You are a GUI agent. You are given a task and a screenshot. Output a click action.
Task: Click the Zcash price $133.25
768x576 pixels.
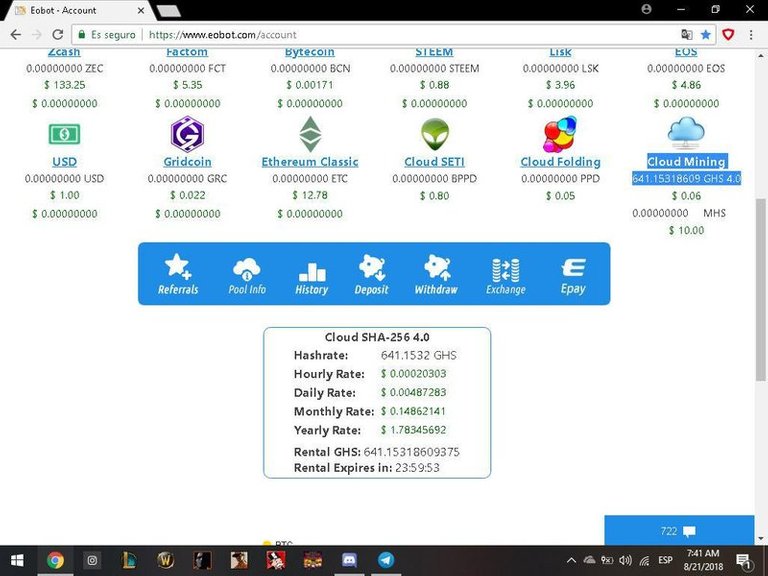click(x=64, y=85)
